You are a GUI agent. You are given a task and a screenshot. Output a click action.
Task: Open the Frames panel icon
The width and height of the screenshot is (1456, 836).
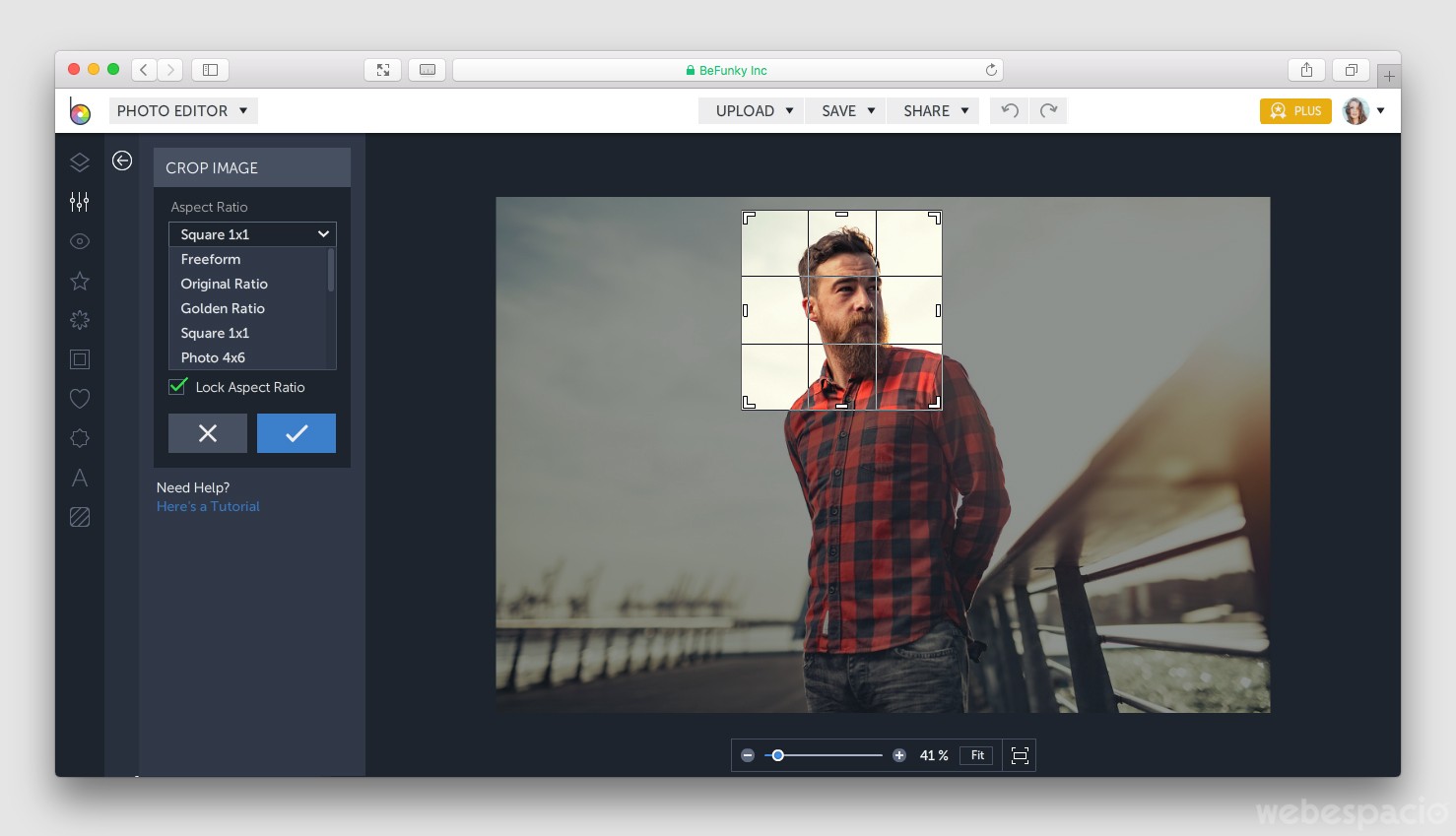pos(79,358)
